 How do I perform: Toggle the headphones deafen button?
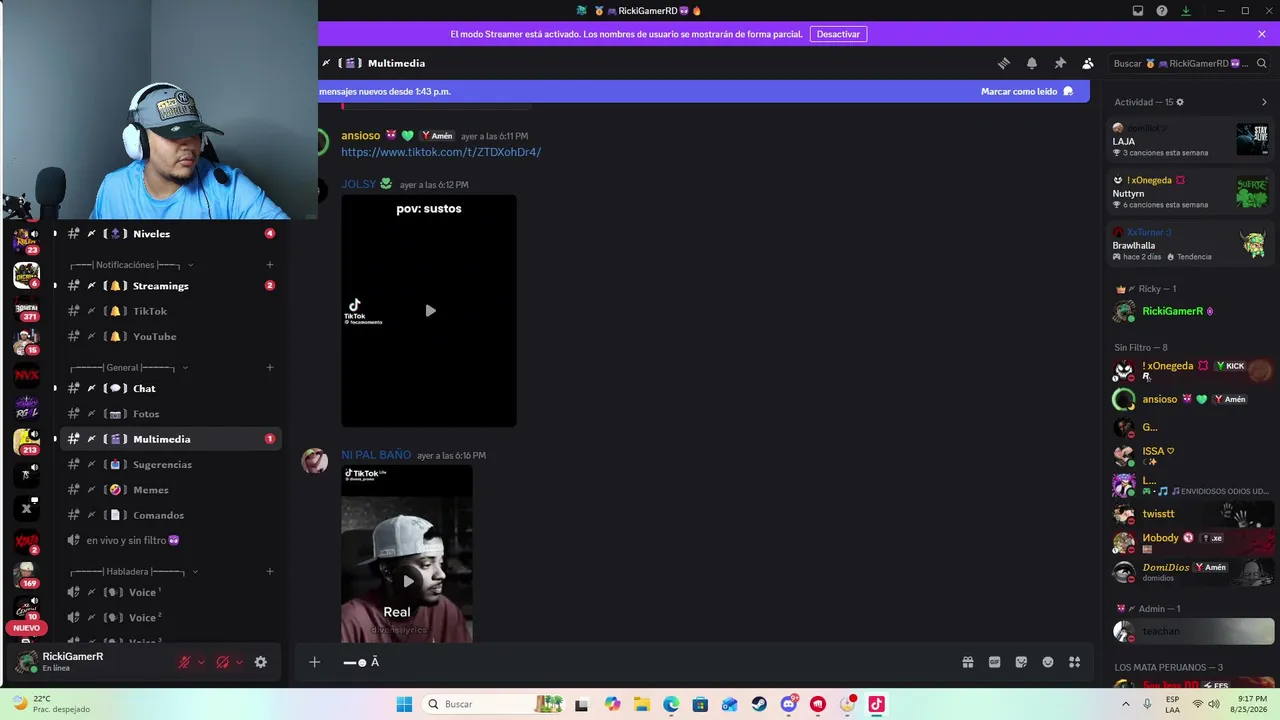223,662
